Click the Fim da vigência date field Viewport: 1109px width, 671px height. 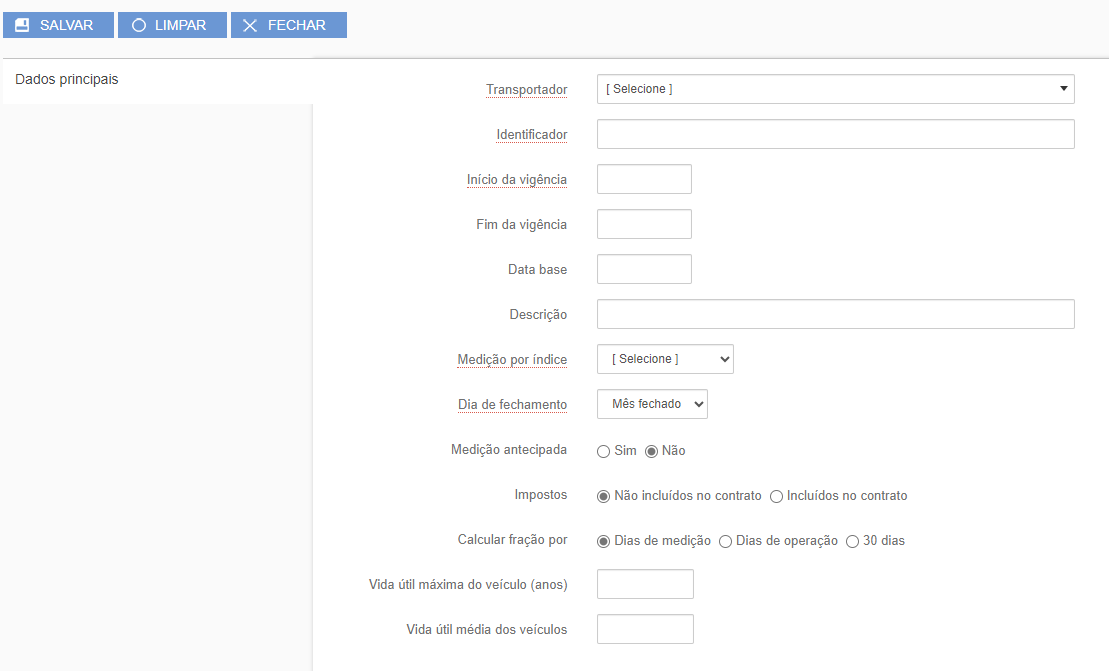coord(644,224)
